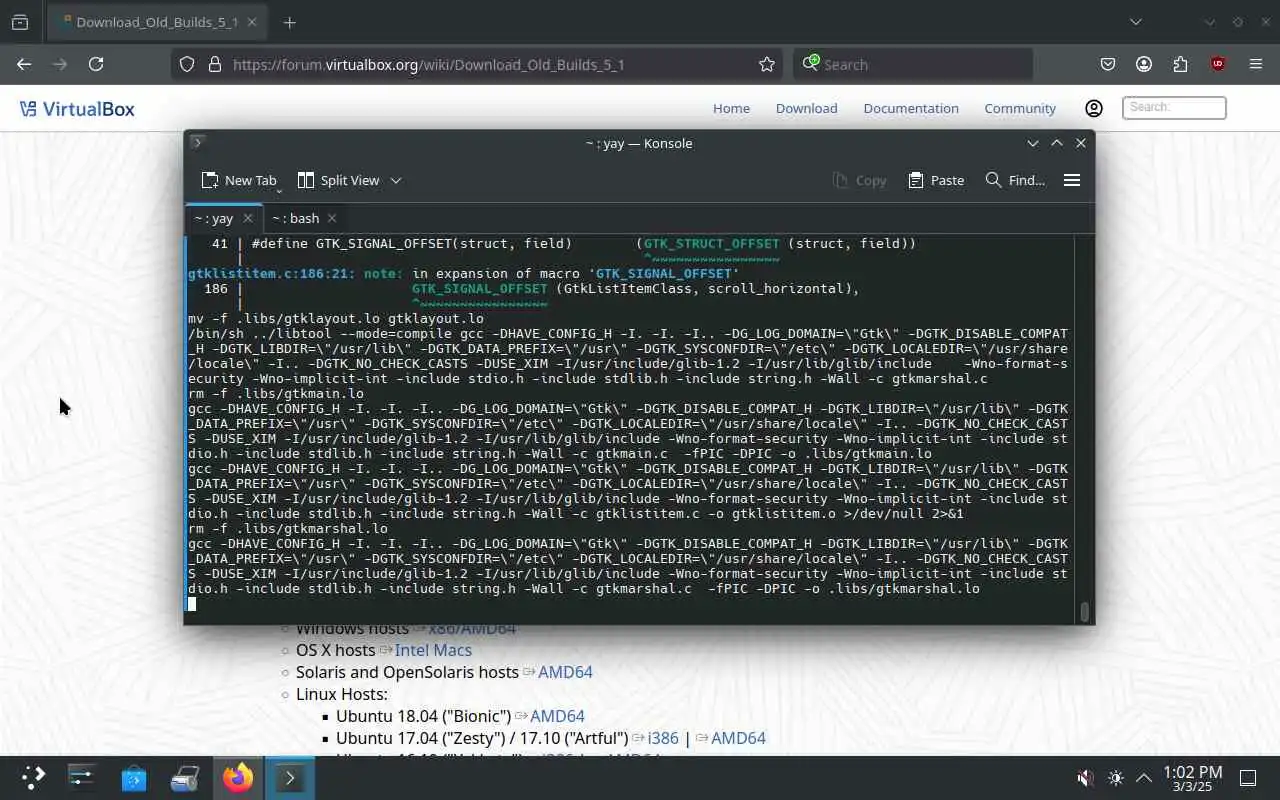The width and height of the screenshot is (1280, 800).
Task: Open the Download link in VirtualBox navigation
Action: point(806,108)
